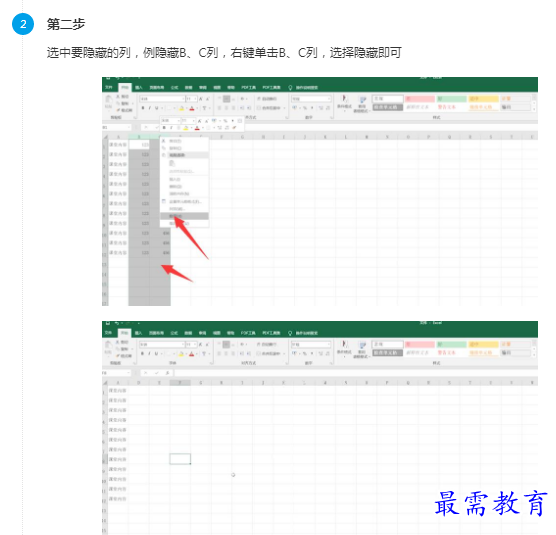
Task: Click the format painter brush in mini toolbar
Action: coord(234,128)
